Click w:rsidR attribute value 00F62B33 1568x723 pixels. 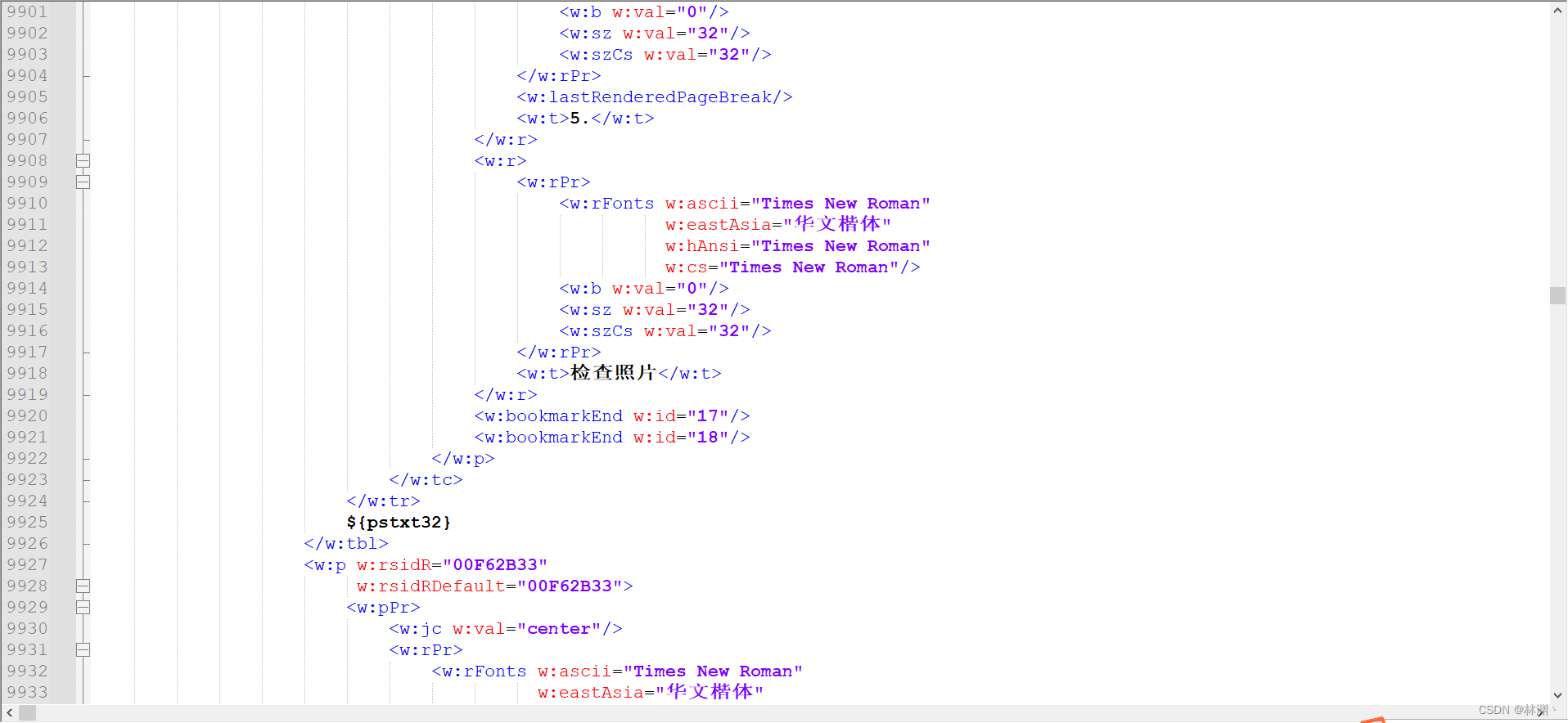click(495, 565)
